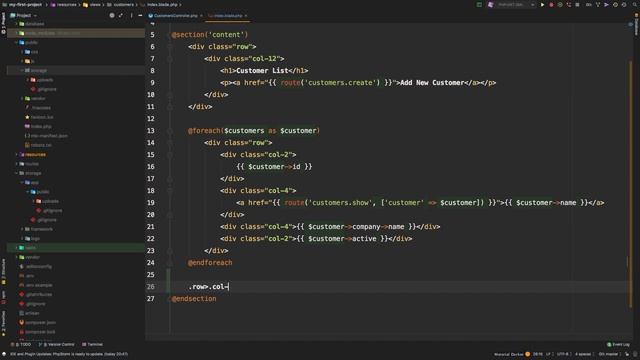Close the index.blade.php editor tab
This screenshot has height=360, width=640.
coord(246,16)
